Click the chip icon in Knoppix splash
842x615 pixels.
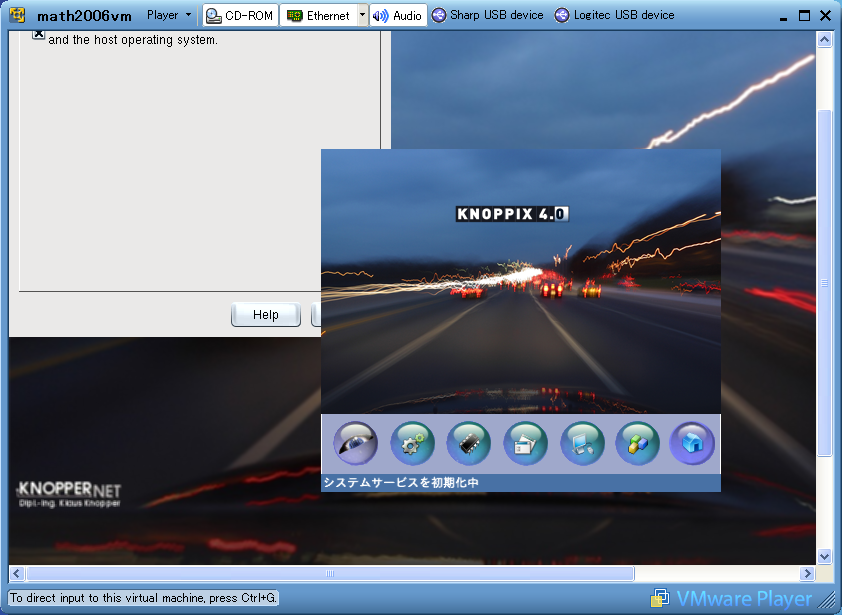[x=468, y=443]
